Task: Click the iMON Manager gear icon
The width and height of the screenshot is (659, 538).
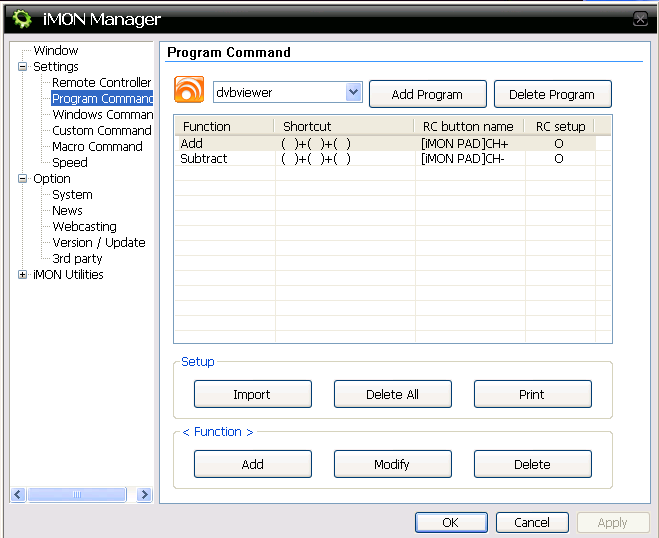Action: coord(21,19)
